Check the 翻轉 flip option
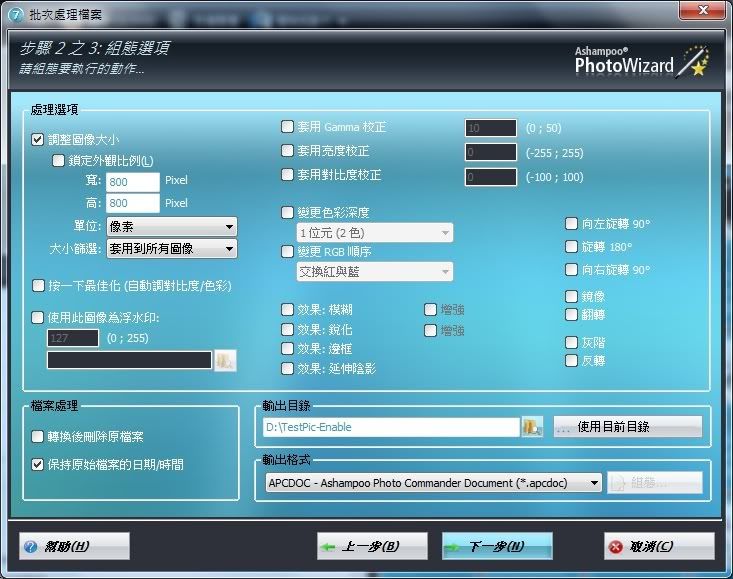This screenshot has width=733, height=579. click(x=571, y=315)
